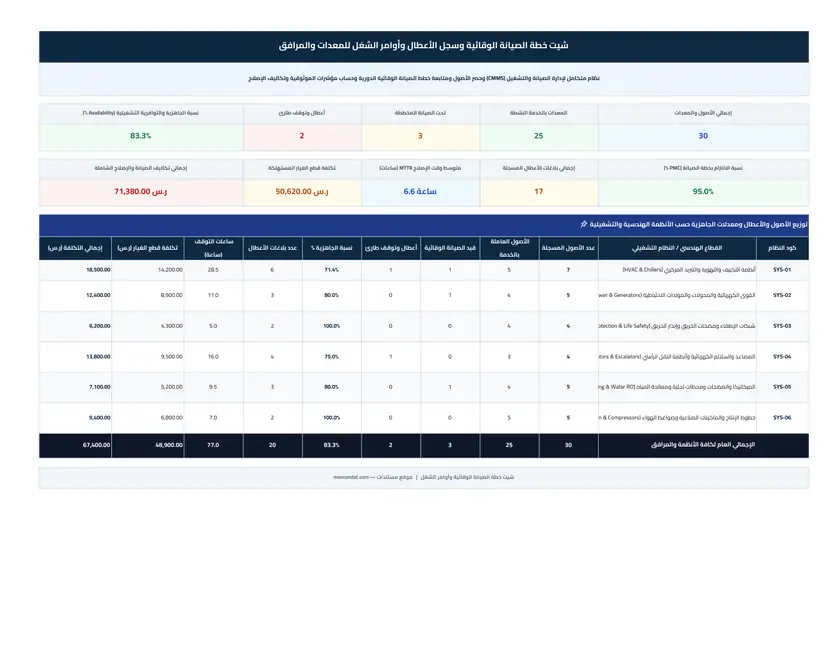Click the 'عدد بلاغات الأعطال' column header
Image resolution: width=840 pixels, height=649 pixels.
(x=272, y=248)
